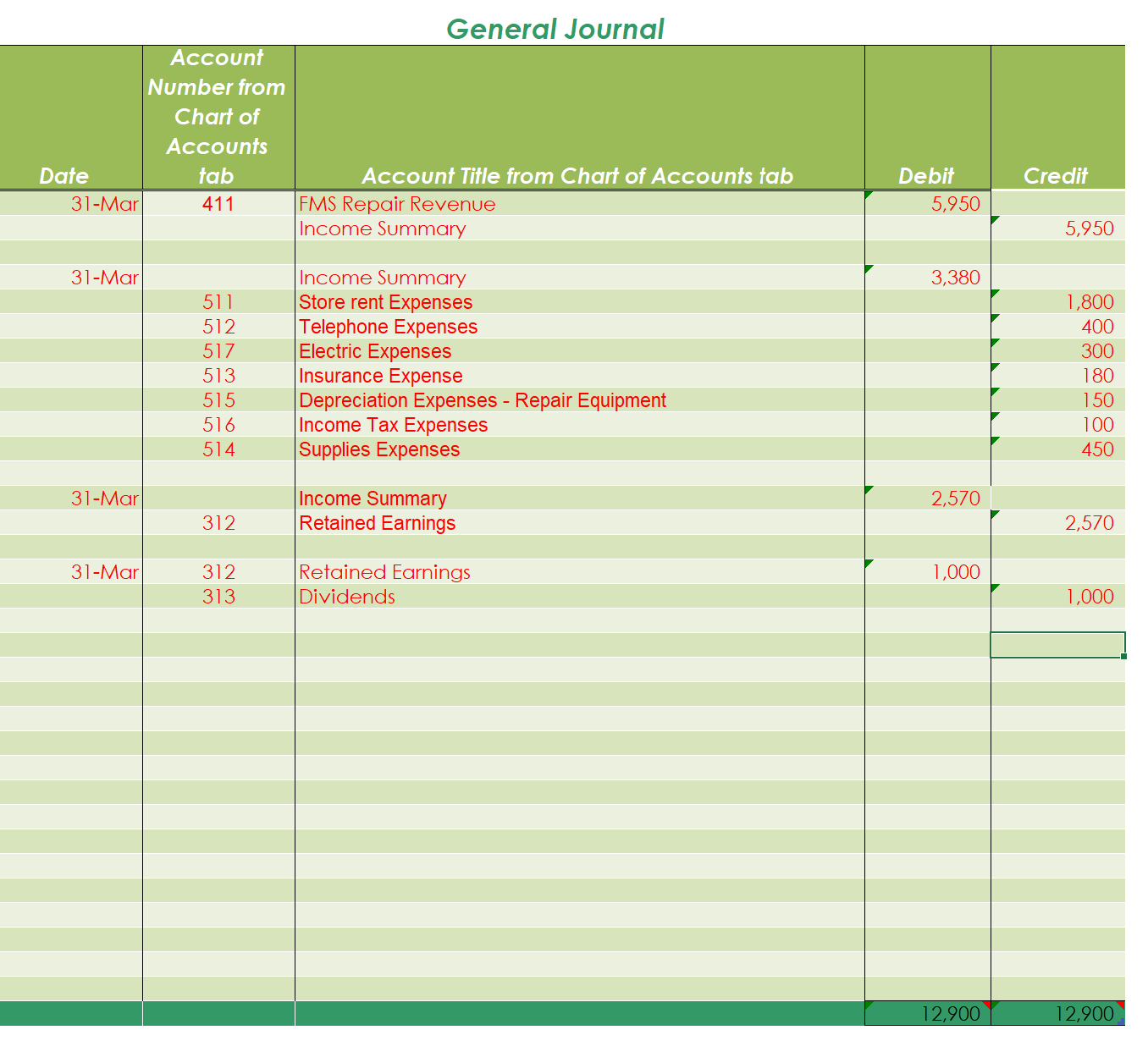Select account number cell '512'
The height and width of the screenshot is (1041, 1148).
tap(218, 327)
